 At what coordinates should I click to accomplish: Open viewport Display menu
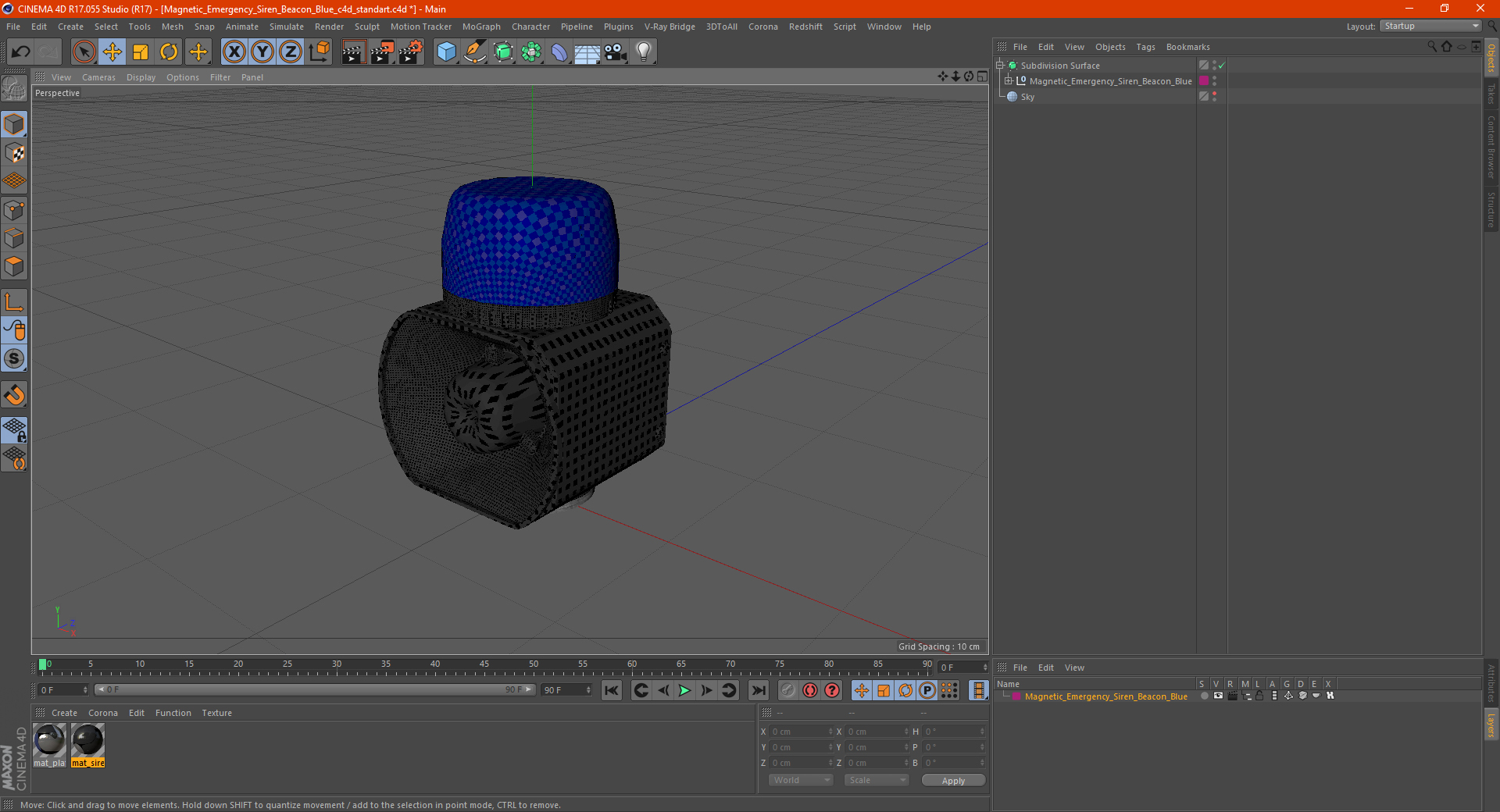tap(141, 77)
